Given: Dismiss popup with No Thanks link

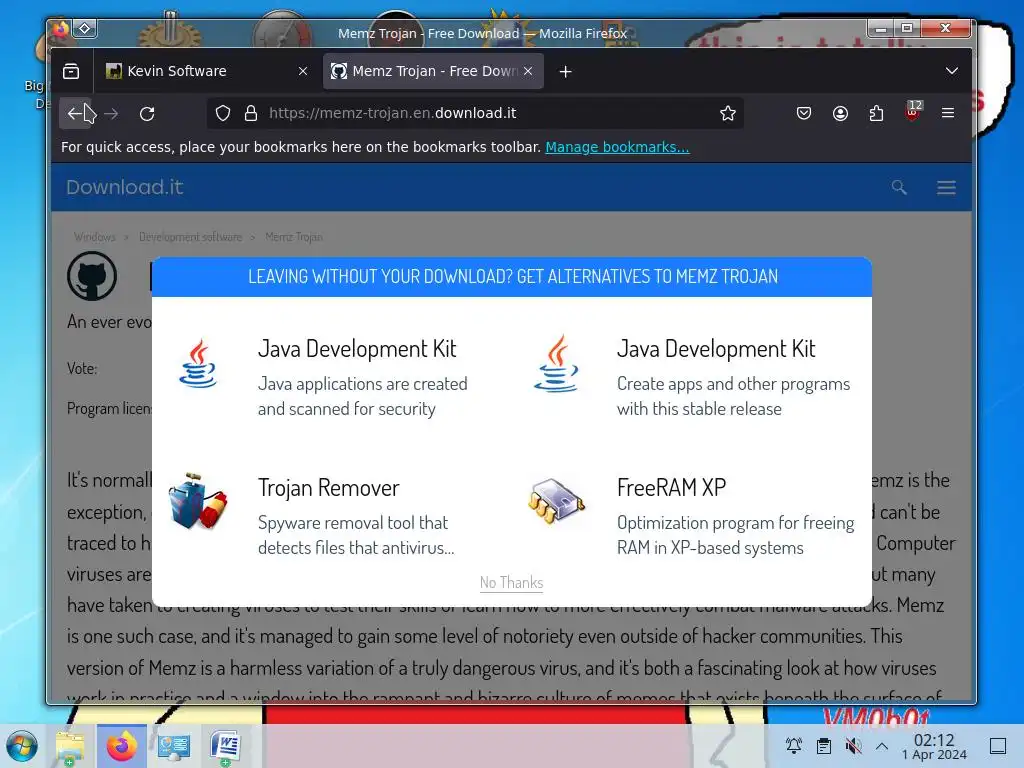Looking at the screenshot, I should tap(511, 583).
